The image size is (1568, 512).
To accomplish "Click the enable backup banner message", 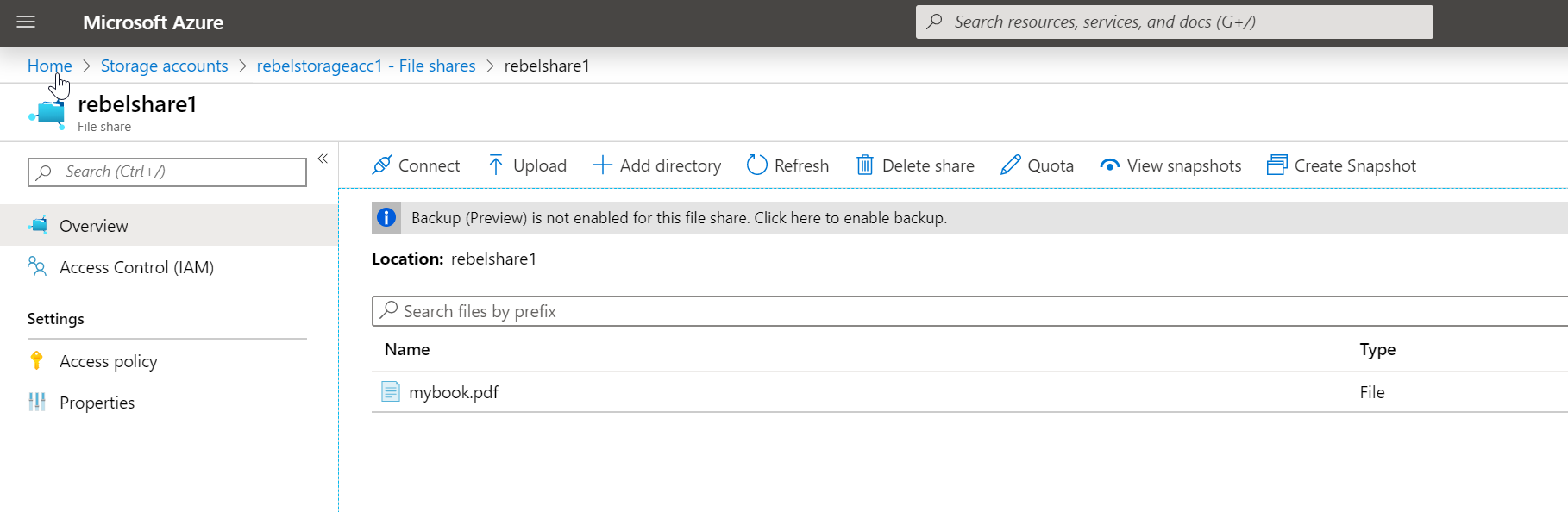I will pyautogui.click(x=679, y=218).
